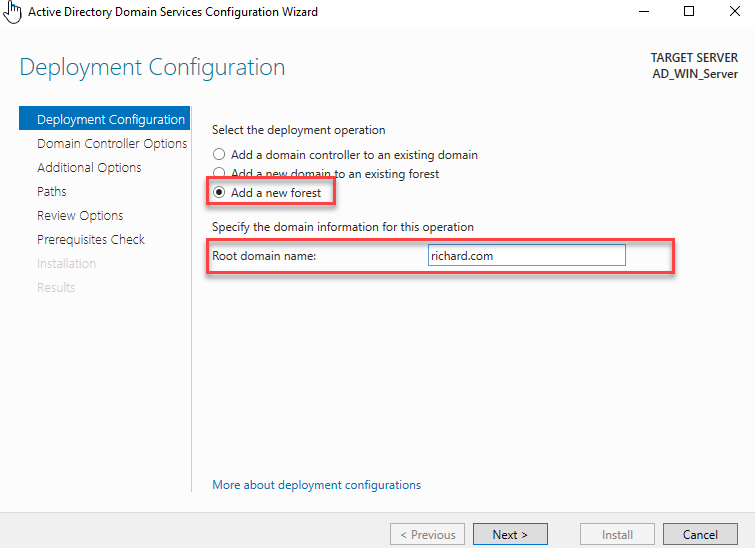Click the greyed-out Installation step

click(x=66, y=263)
